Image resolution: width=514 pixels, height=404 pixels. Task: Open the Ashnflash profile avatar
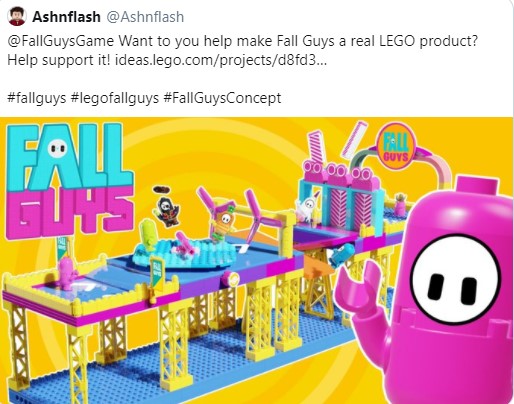pos(17,16)
